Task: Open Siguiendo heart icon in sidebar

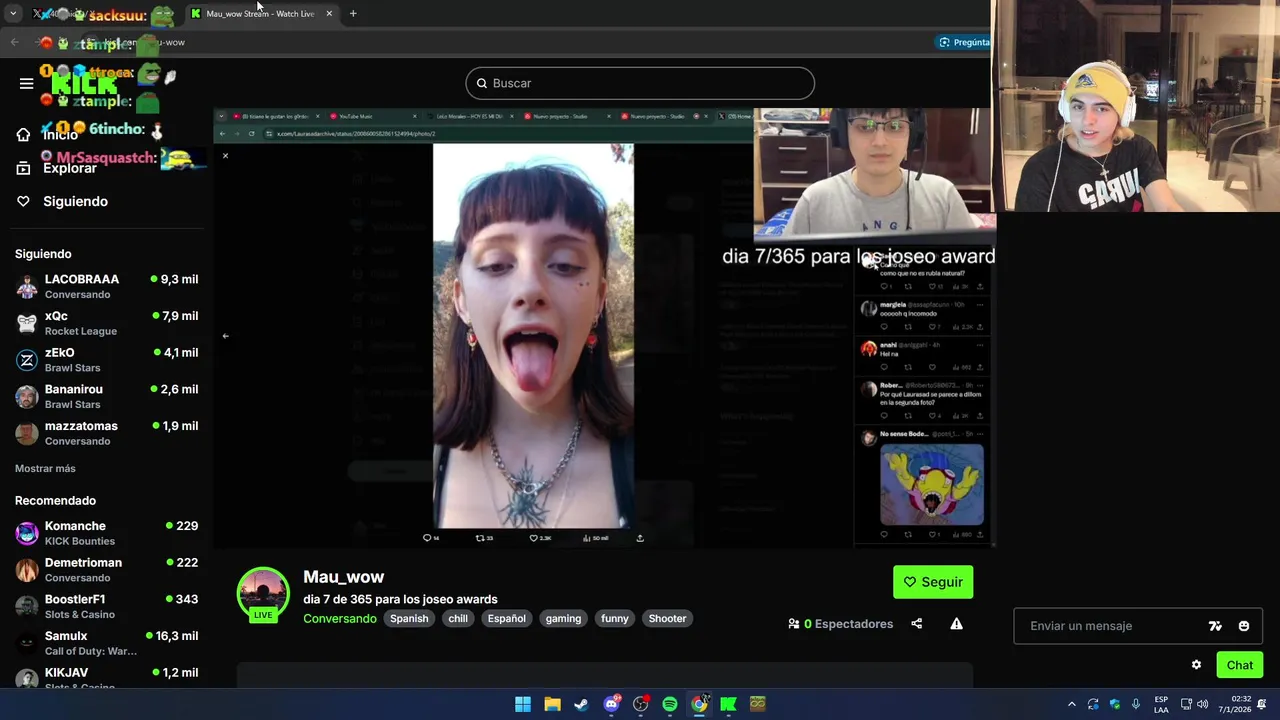Action: [23, 201]
